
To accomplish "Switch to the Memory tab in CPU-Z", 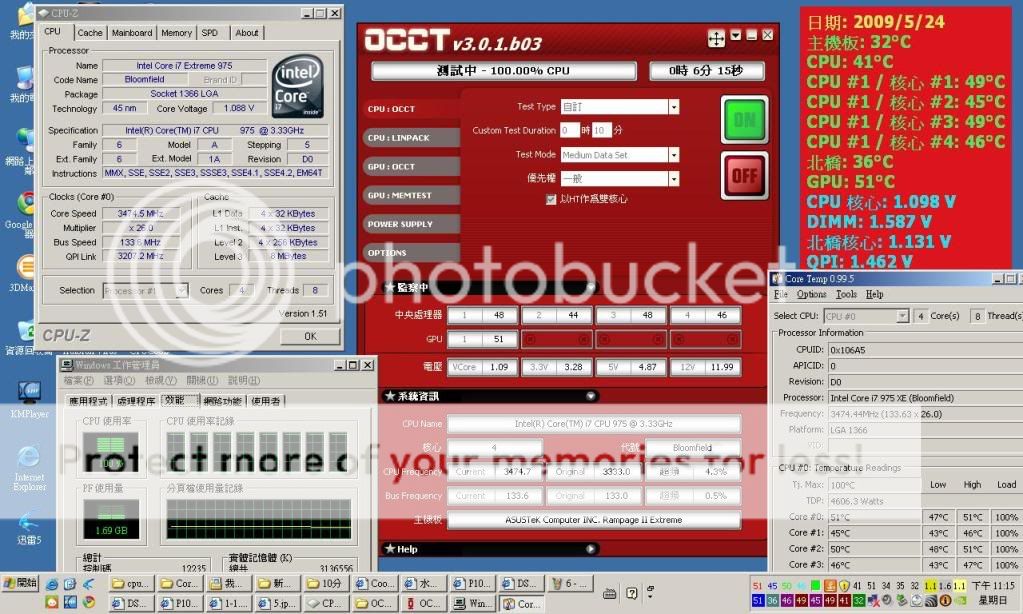I will (176, 33).
